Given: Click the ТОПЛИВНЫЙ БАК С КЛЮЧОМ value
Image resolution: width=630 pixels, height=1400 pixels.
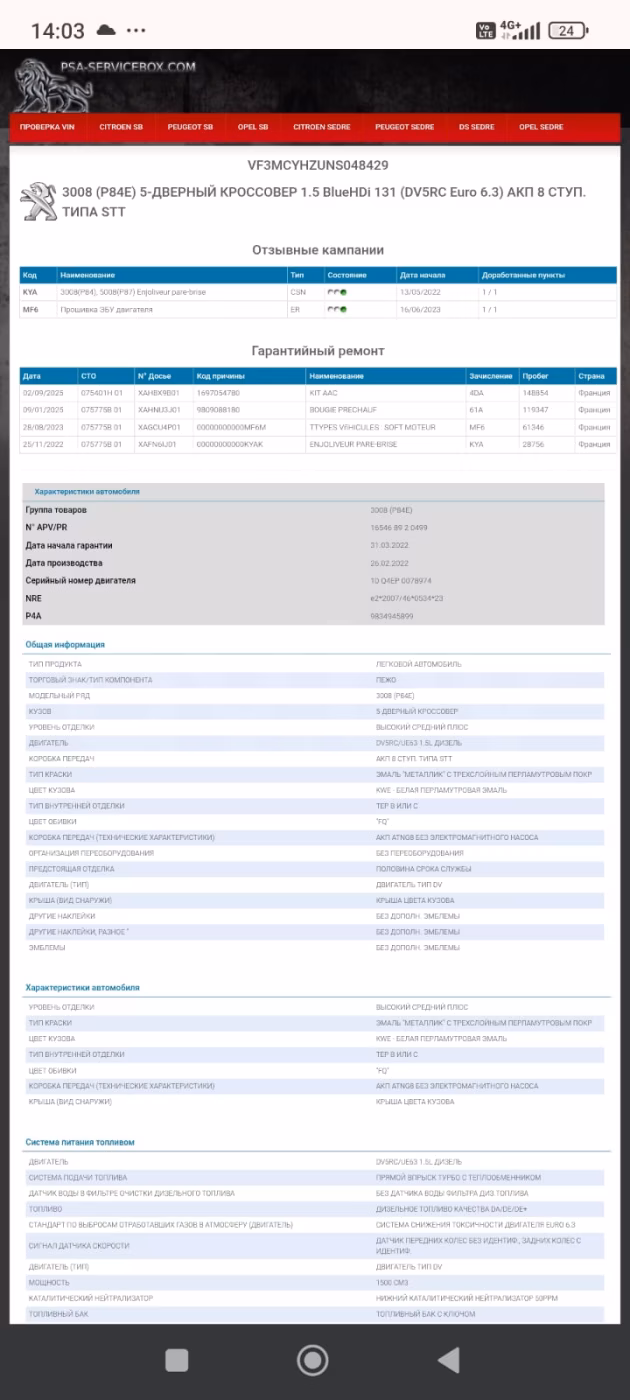Looking at the screenshot, I should [x=426, y=1314].
